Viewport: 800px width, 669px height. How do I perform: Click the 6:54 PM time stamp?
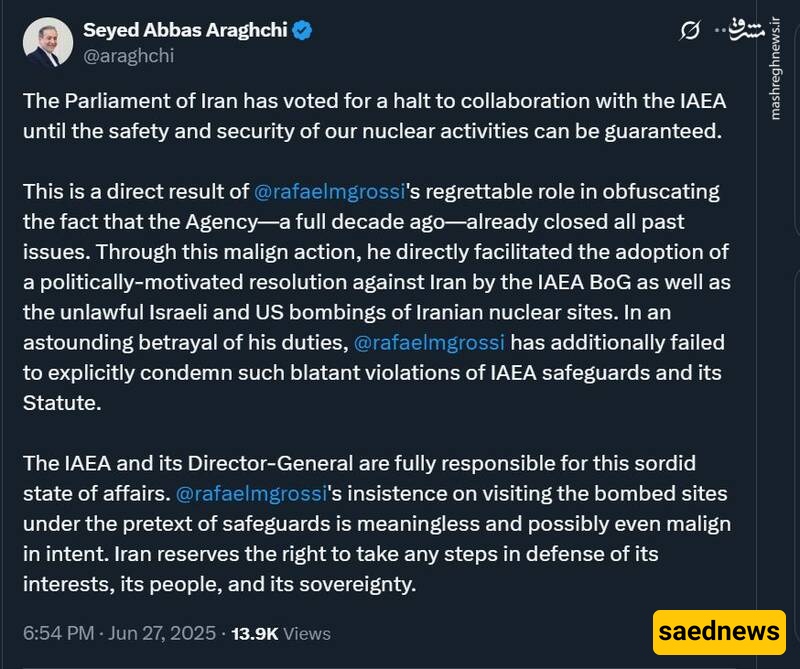point(59,633)
